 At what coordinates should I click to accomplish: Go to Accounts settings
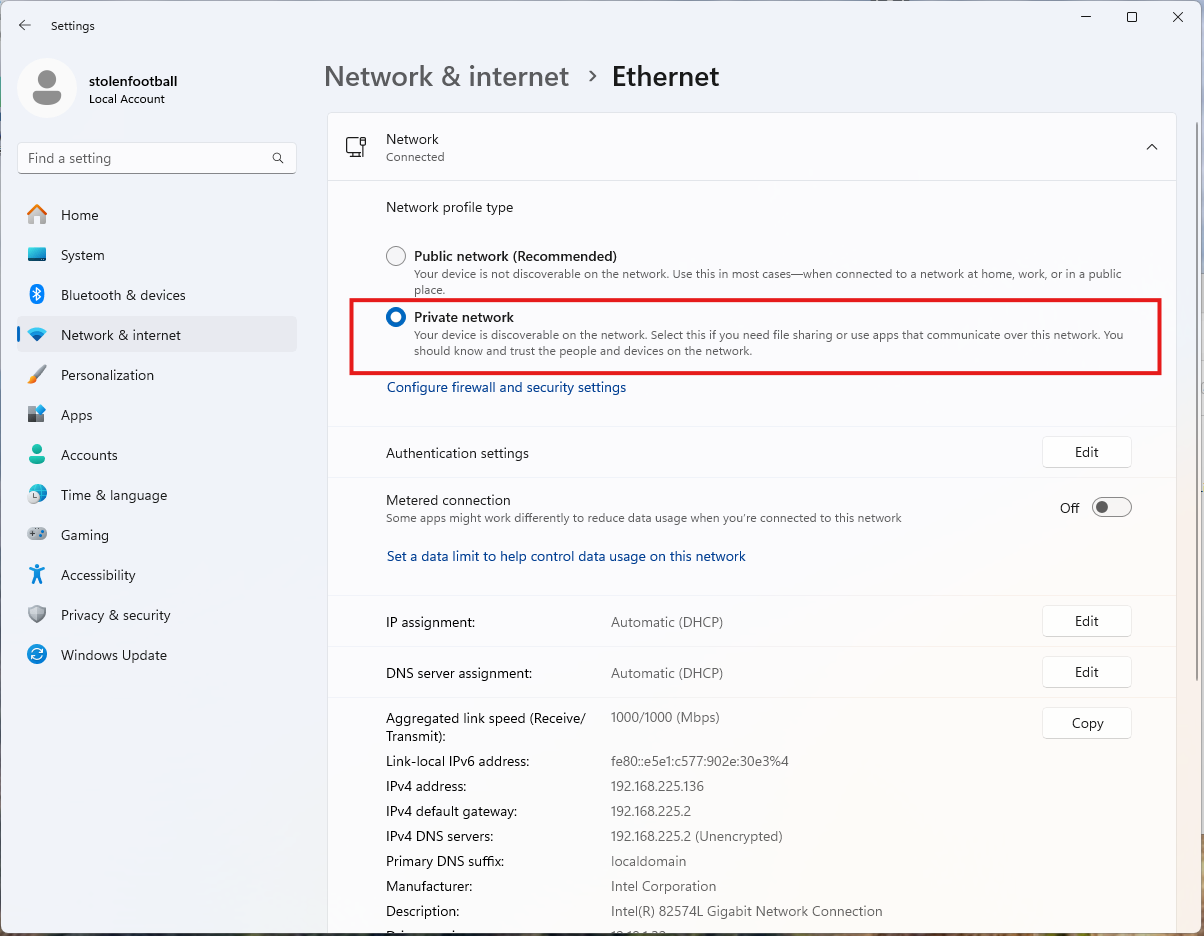(157, 454)
